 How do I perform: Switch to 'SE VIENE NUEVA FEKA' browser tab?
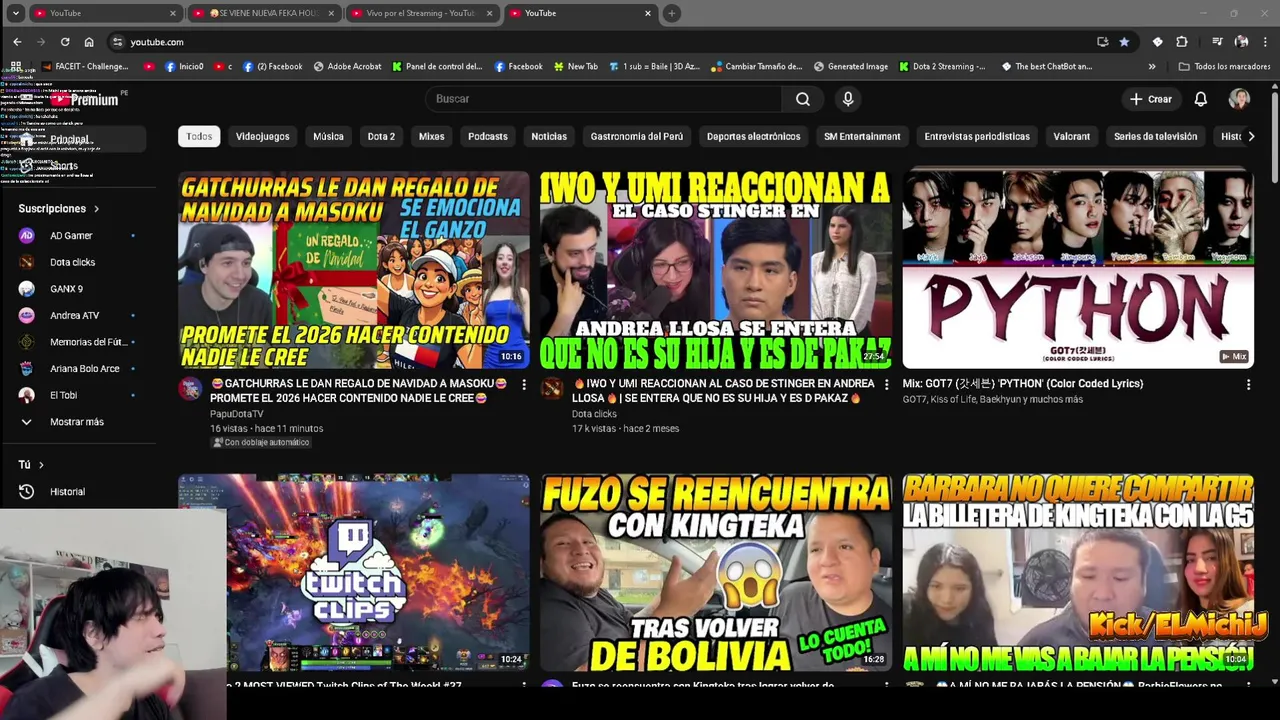(265, 13)
